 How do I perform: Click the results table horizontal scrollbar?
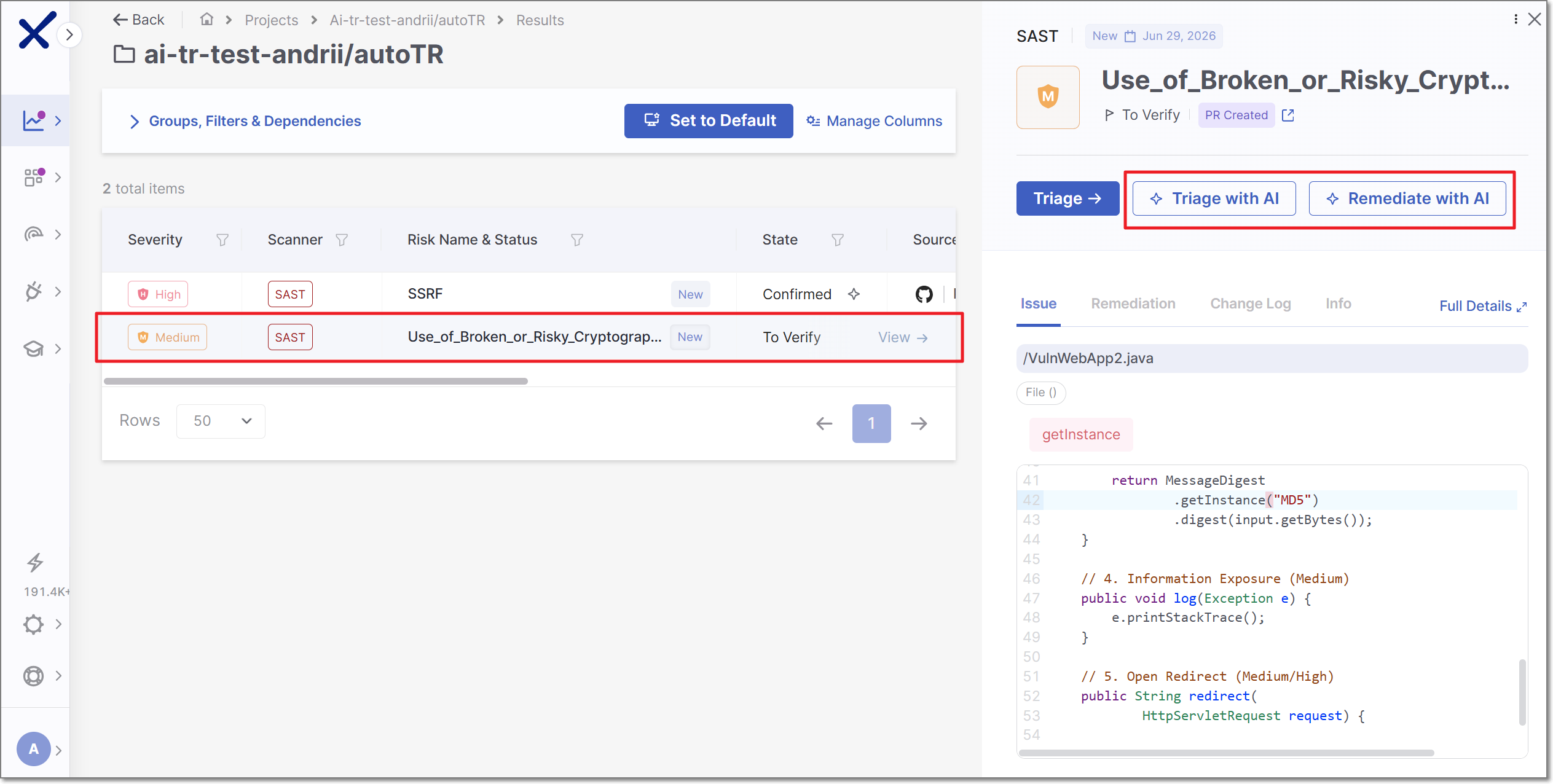click(315, 381)
